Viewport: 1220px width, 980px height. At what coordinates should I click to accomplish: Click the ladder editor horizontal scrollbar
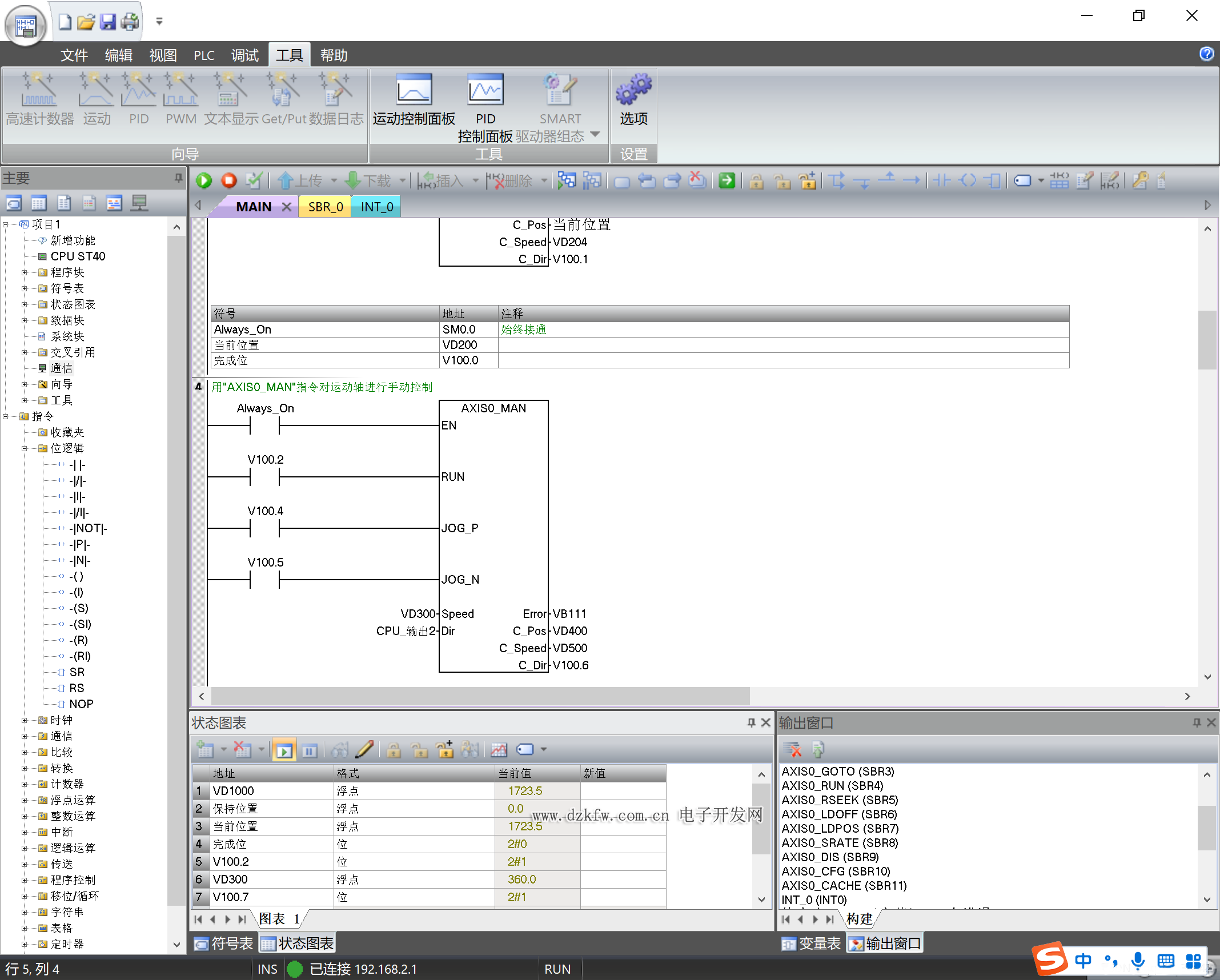(480, 696)
